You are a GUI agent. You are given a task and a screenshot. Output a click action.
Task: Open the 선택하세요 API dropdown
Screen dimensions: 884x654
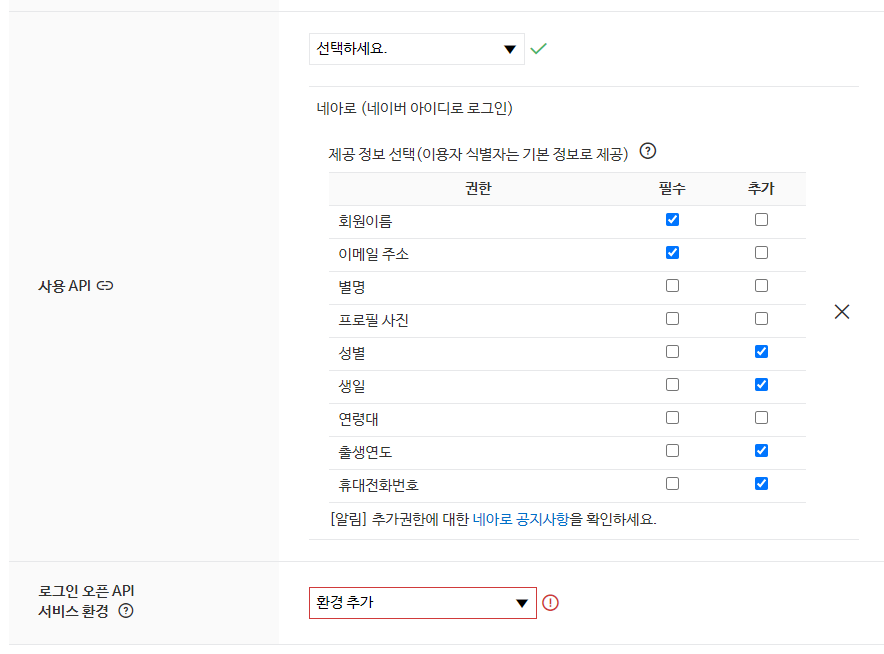[417, 49]
